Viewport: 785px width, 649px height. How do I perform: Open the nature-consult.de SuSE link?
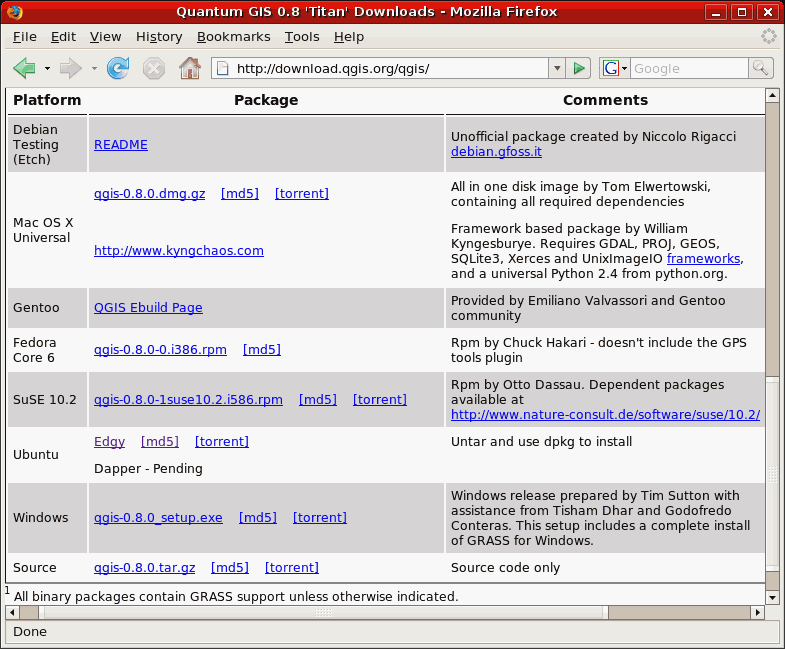pyautogui.click(x=605, y=415)
